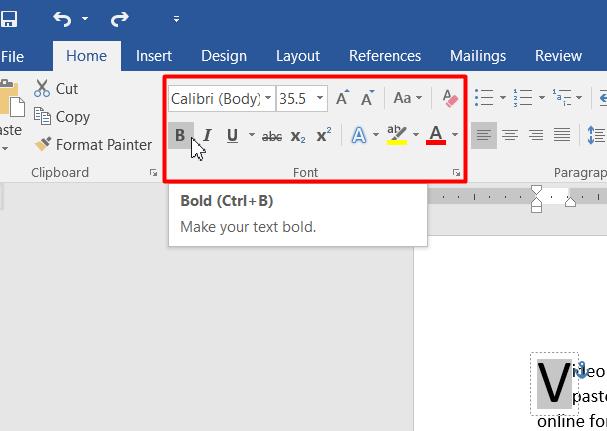Clear all formatting with eraser icon

coord(450,98)
